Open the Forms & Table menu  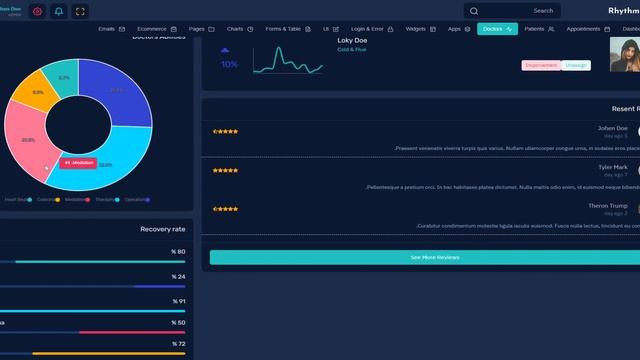[x=288, y=29]
